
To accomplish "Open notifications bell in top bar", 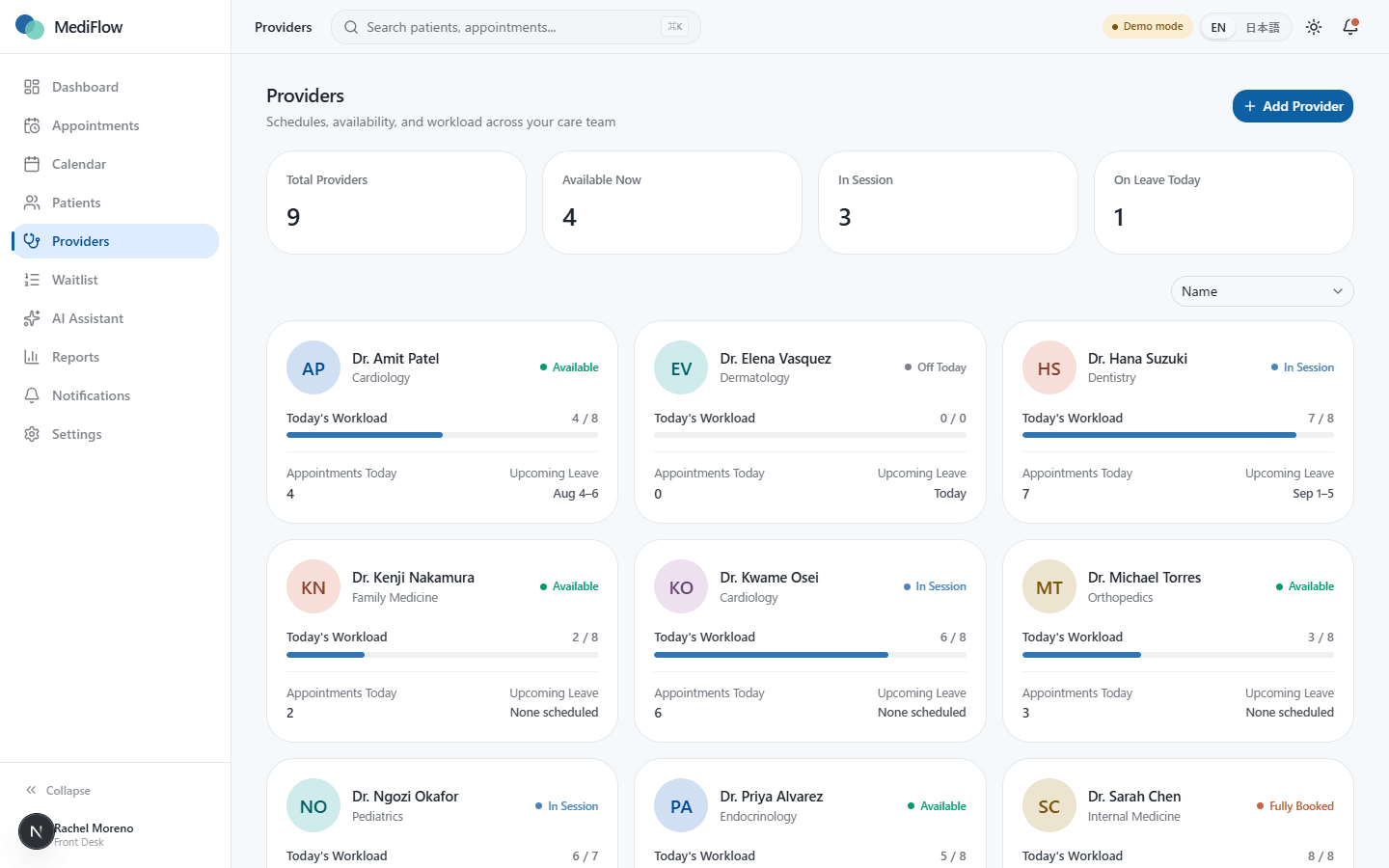I will pyautogui.click(x=1350, y=27).
